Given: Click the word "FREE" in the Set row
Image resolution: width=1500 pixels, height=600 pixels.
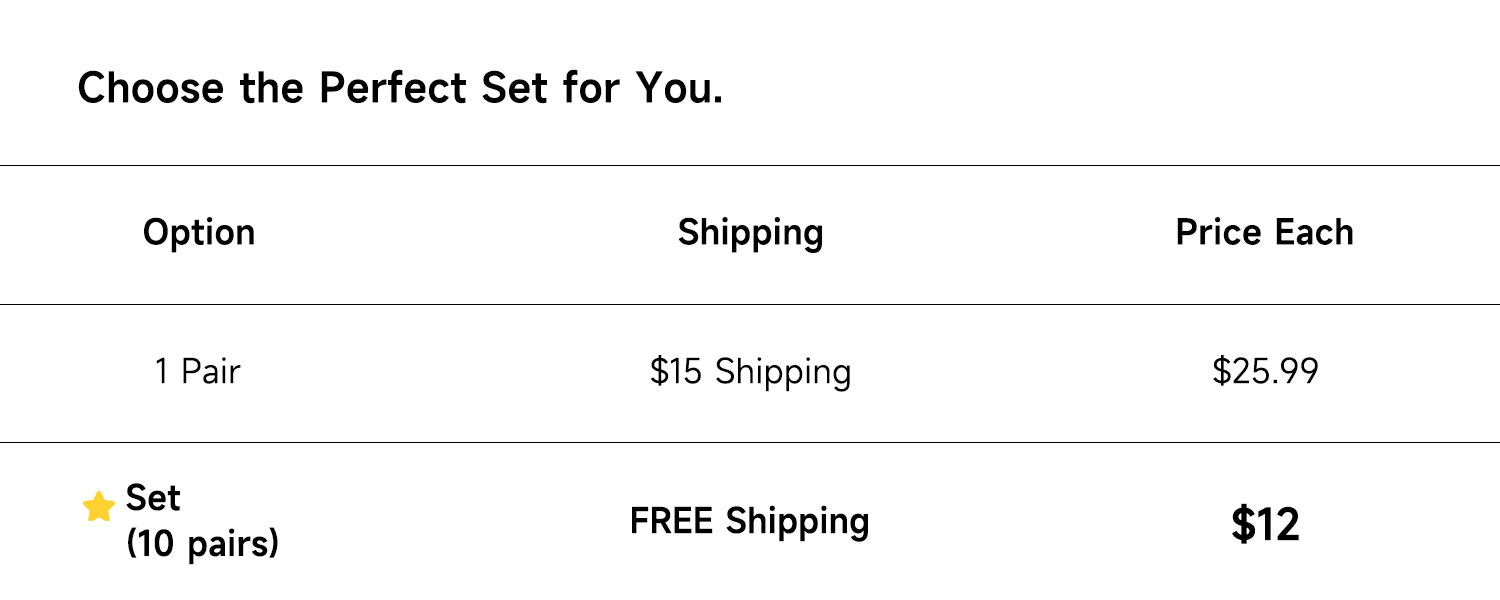Looking at the screenshot, I should (x=673, y=522).
